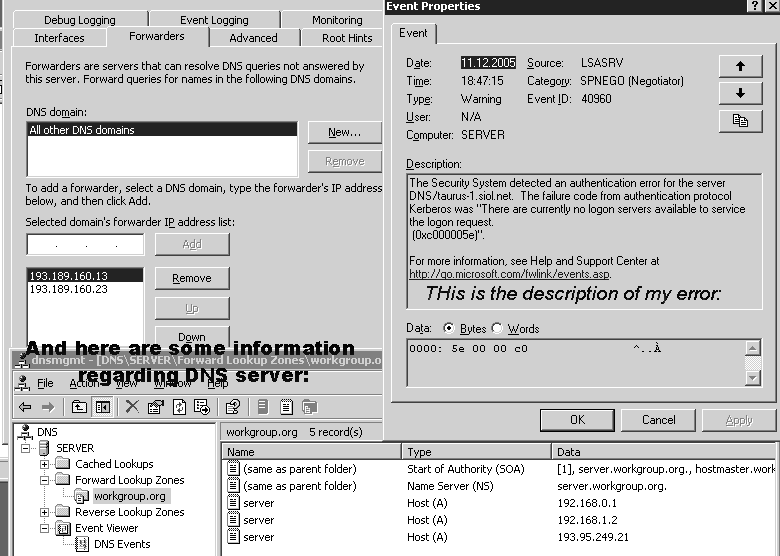Switch to the Advanced tab

point(253,38)
